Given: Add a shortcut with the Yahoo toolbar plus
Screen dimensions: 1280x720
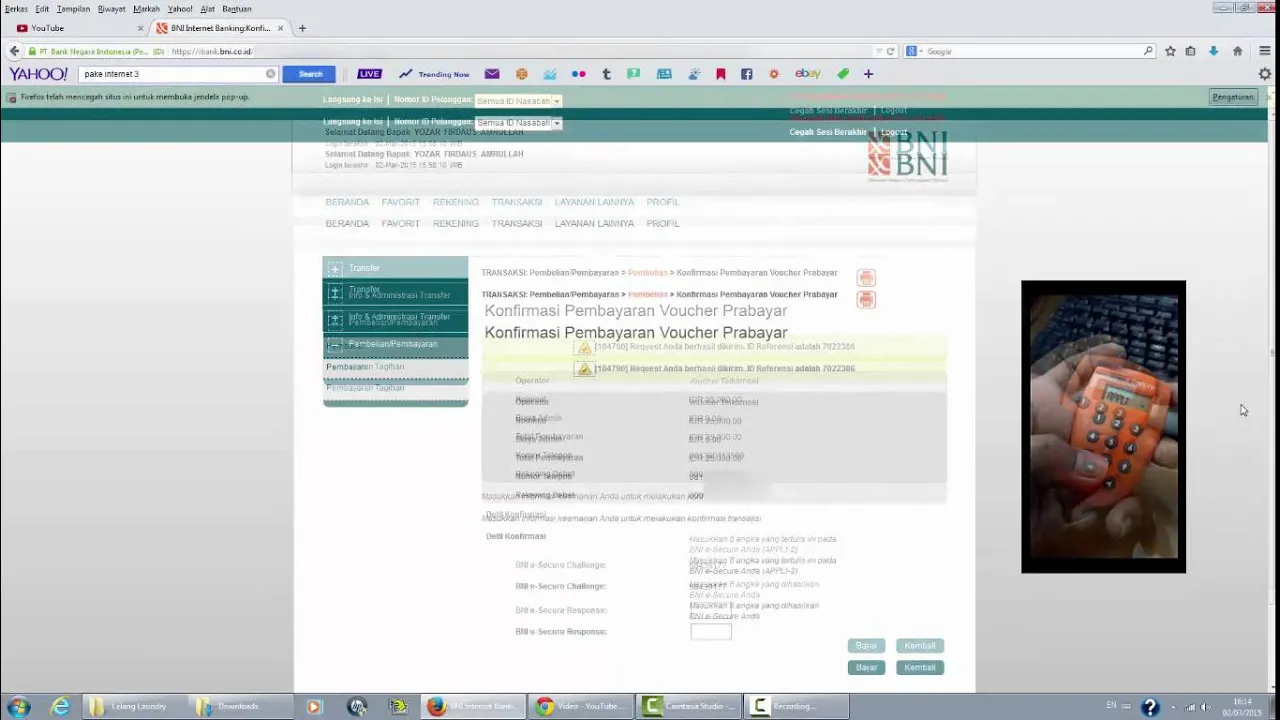Looking at the screenshot, I should tap(868, 74).
